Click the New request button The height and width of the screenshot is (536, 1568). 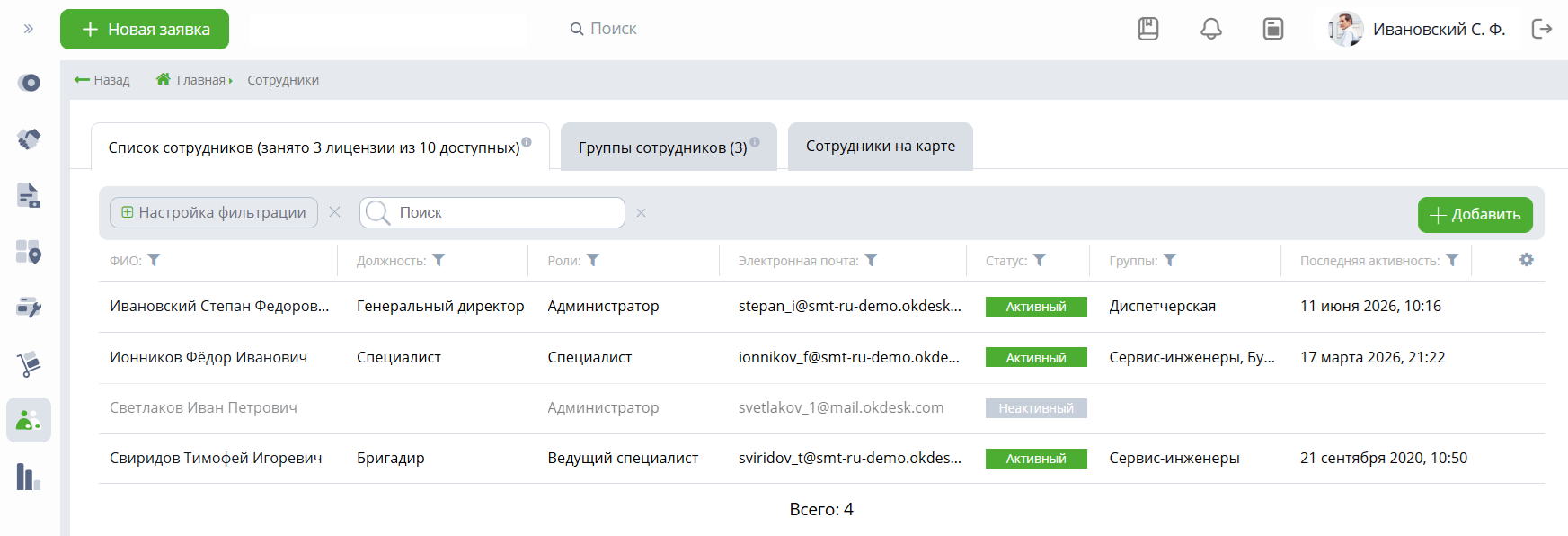pyautogui.click(x=145, y=30)
